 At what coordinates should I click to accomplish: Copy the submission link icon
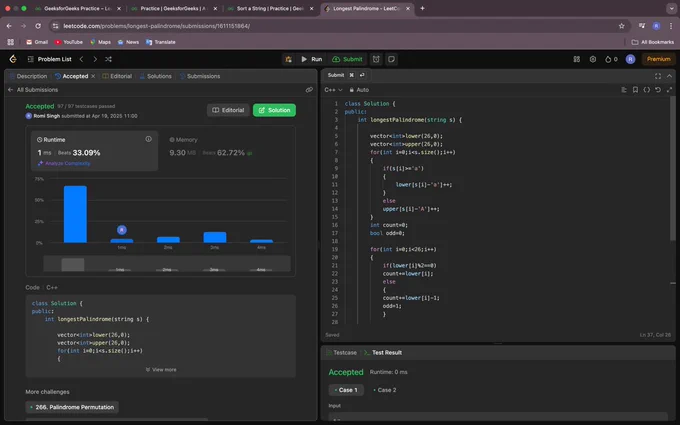tap(309, 90)
